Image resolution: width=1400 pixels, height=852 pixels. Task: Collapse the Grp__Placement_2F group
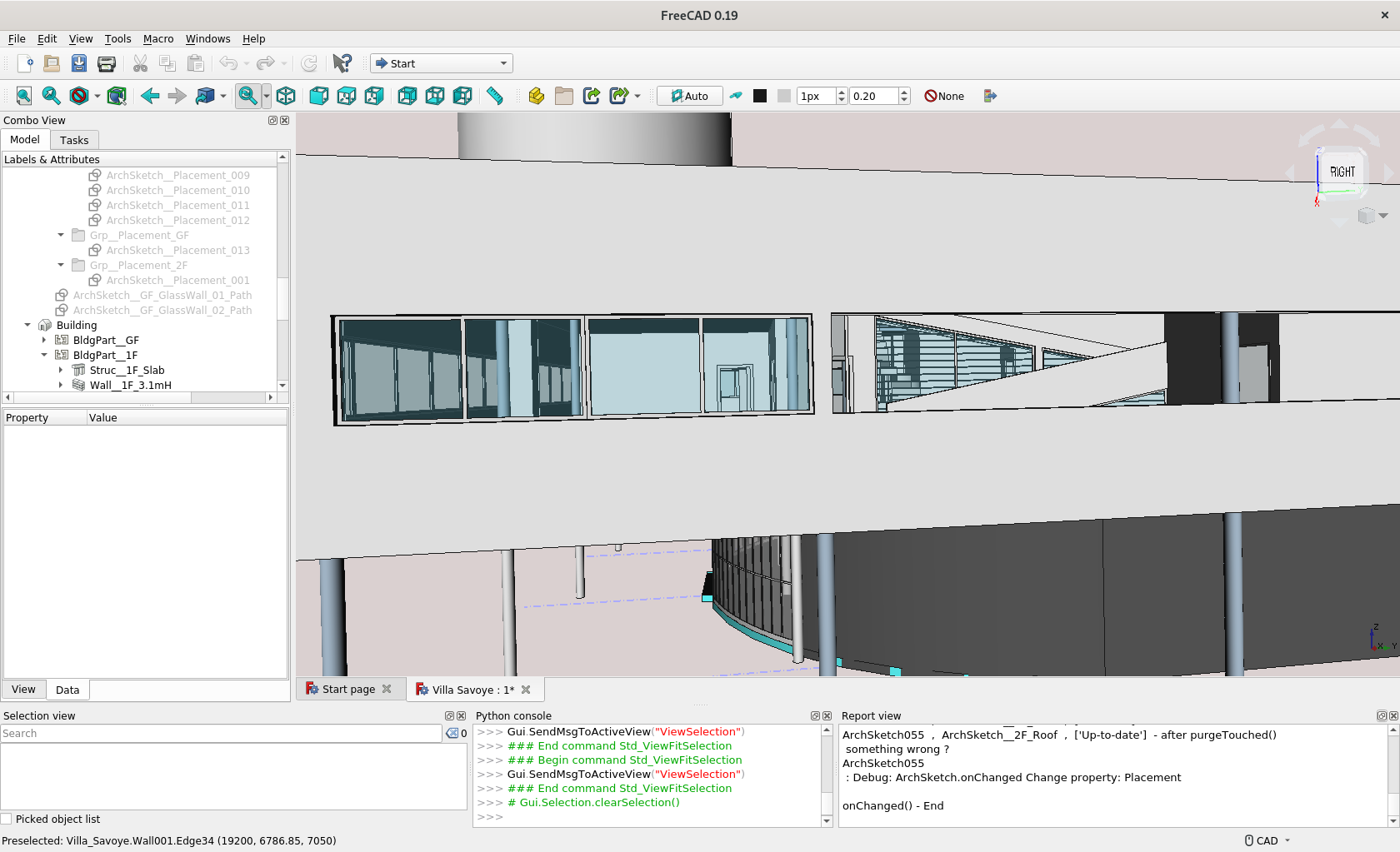[x=61, y=265]
